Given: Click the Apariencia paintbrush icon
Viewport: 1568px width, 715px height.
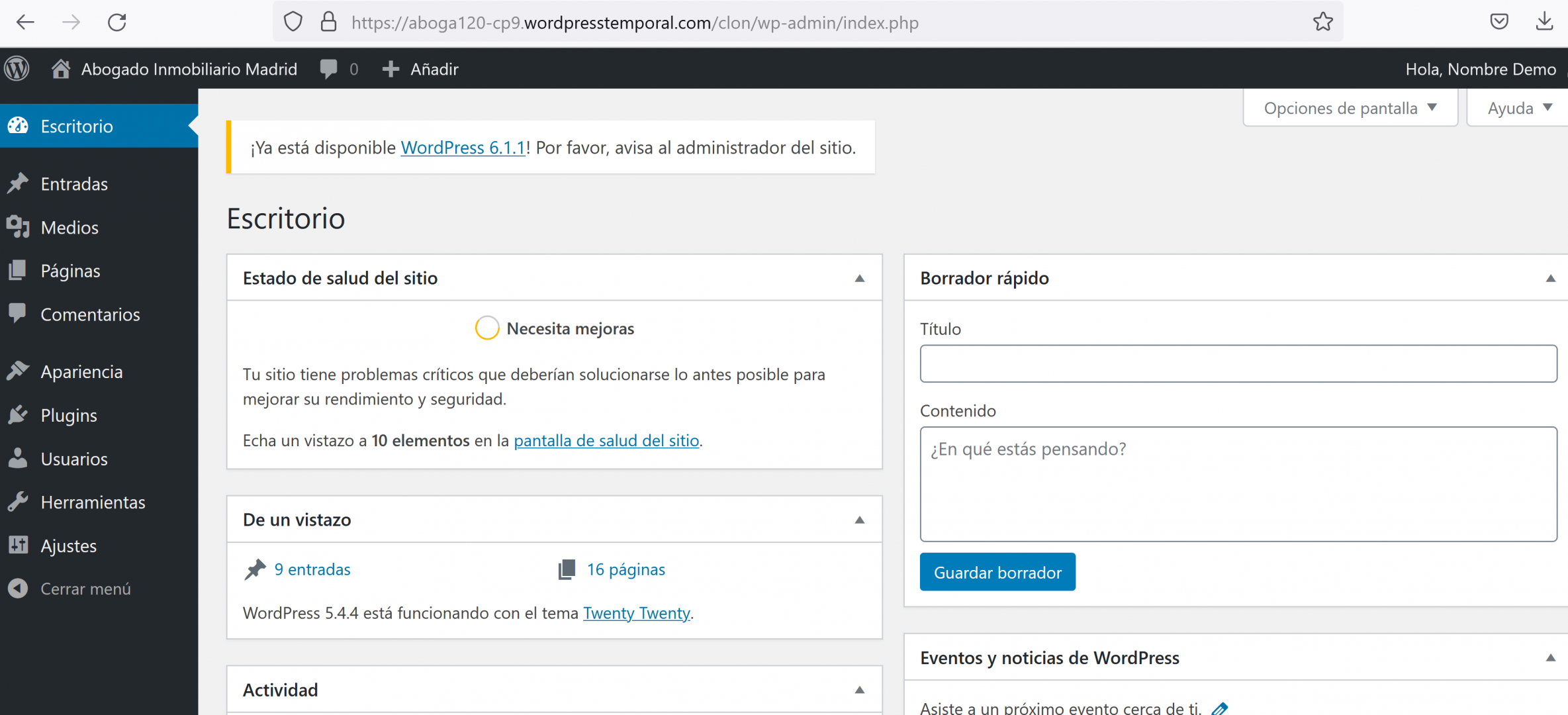Looking at the screenshot, I should click(x=19, y=371).
